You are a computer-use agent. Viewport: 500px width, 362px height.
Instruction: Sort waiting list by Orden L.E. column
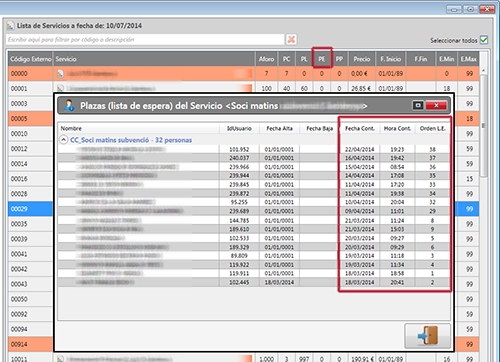pos(432,129)
